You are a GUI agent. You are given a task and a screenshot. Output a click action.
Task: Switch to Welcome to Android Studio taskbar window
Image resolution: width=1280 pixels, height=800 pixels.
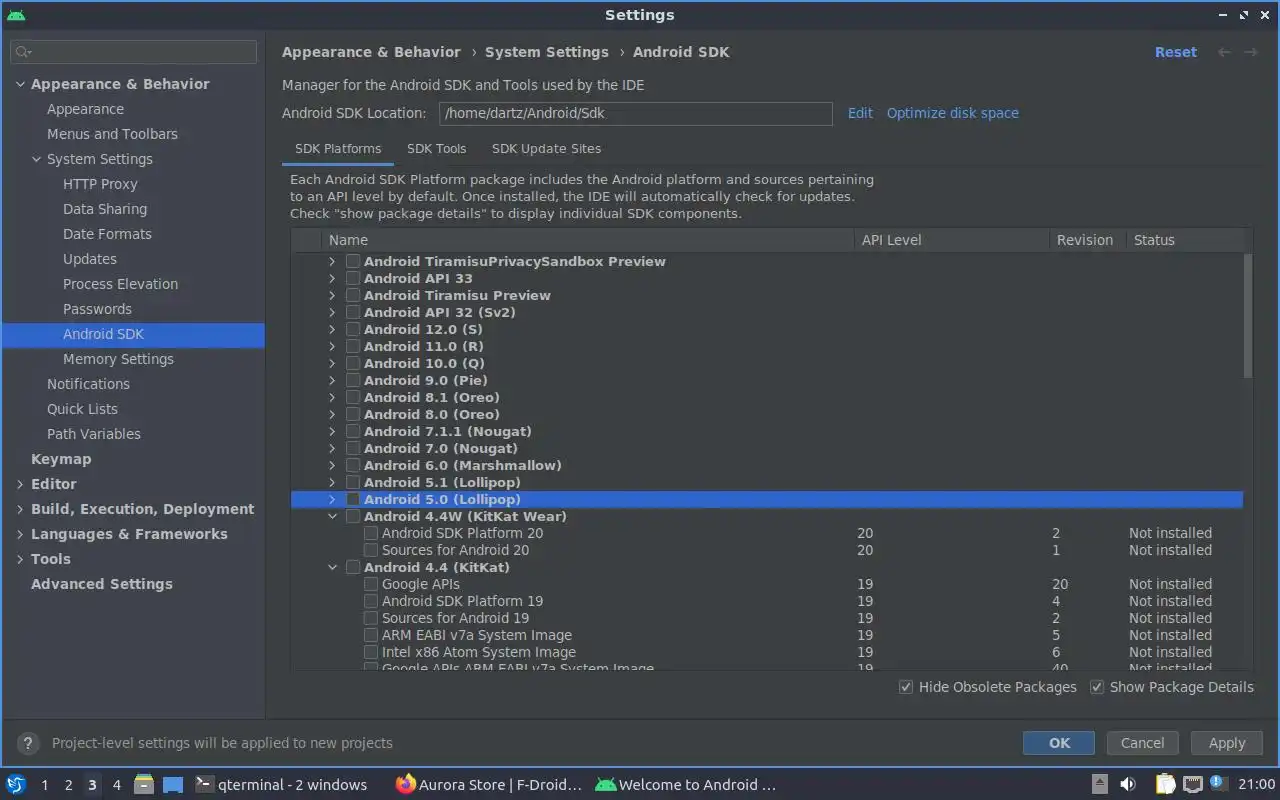(686, 785)
